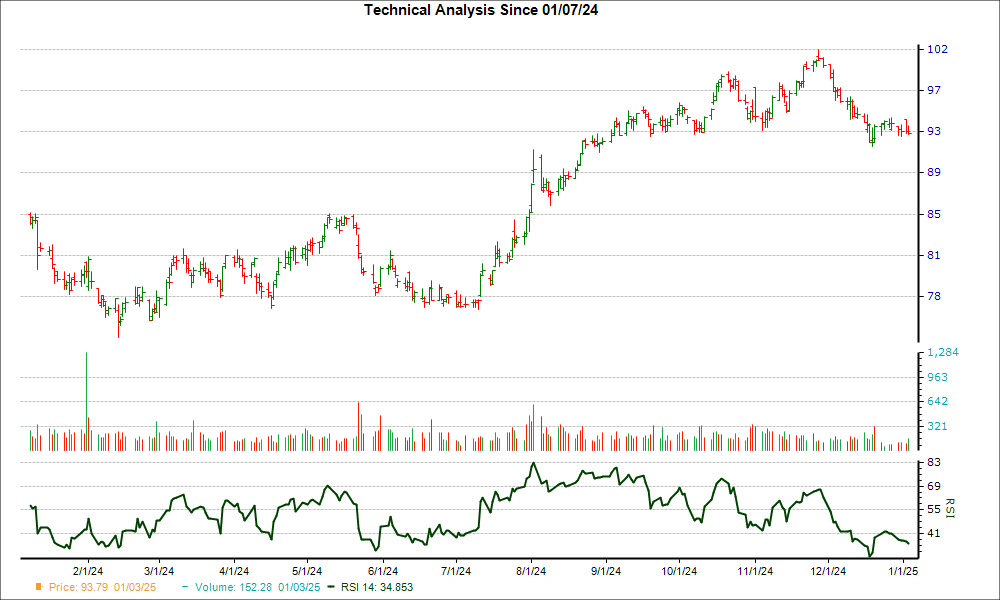
Task: Click the legend text 'RSI 14: 34.853'
Action: (x=377, y=587)
